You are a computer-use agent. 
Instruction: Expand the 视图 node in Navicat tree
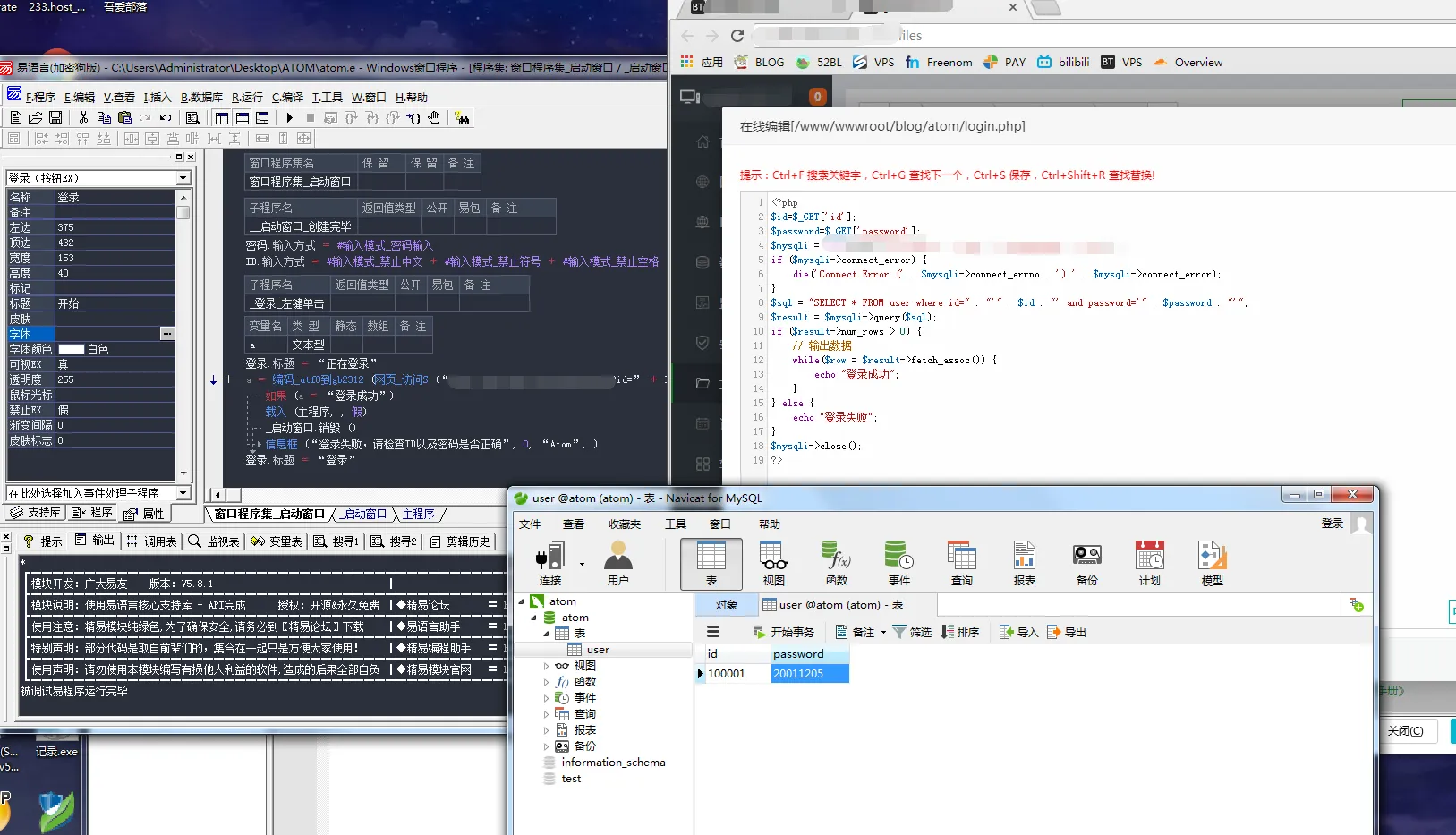(547, 666)
